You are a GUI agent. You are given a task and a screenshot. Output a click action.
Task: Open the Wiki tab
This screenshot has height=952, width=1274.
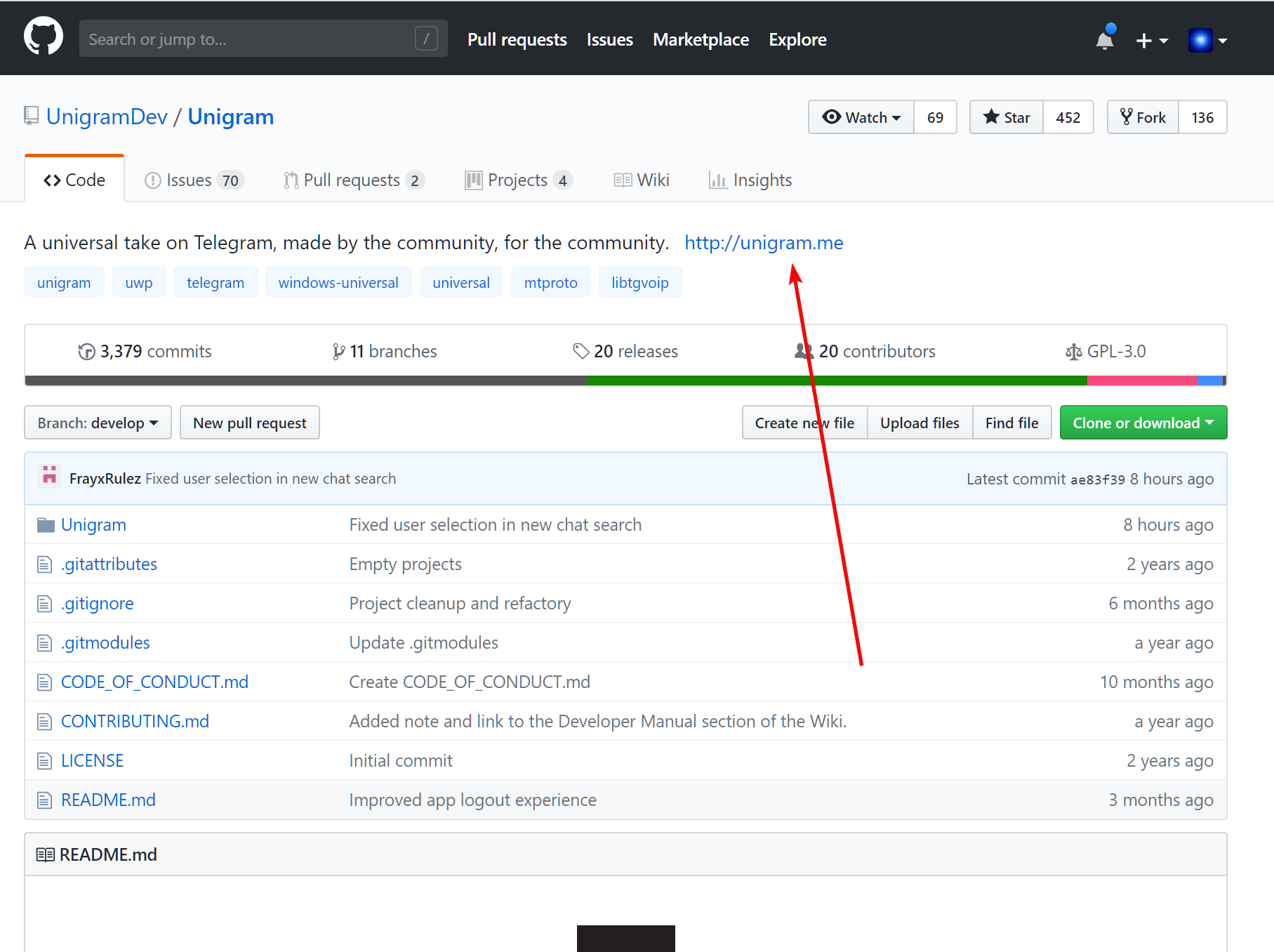click(x=642, y=180)
